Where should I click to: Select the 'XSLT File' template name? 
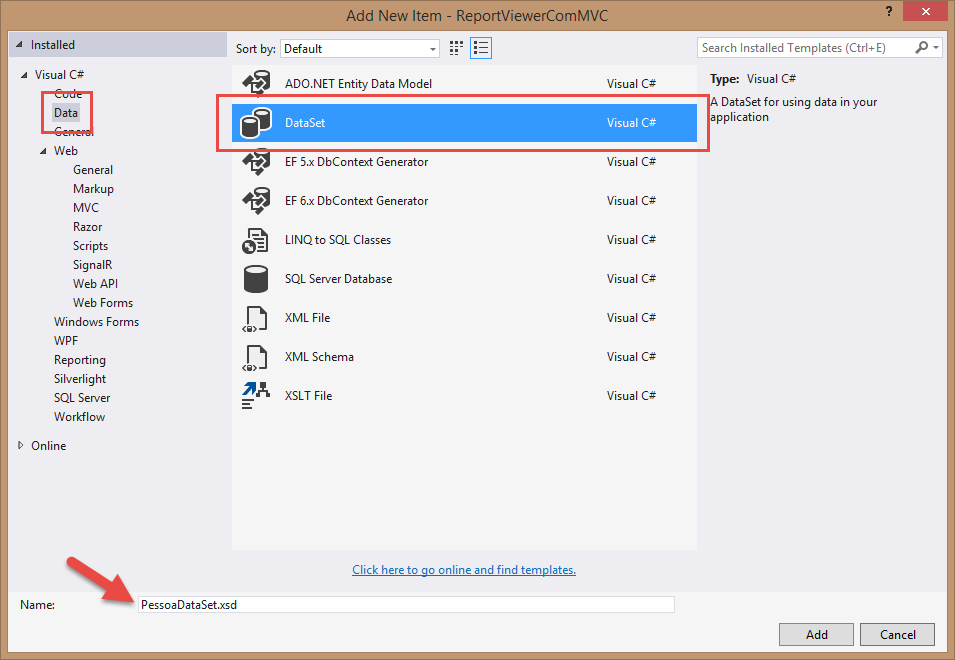tap(309, 396)
